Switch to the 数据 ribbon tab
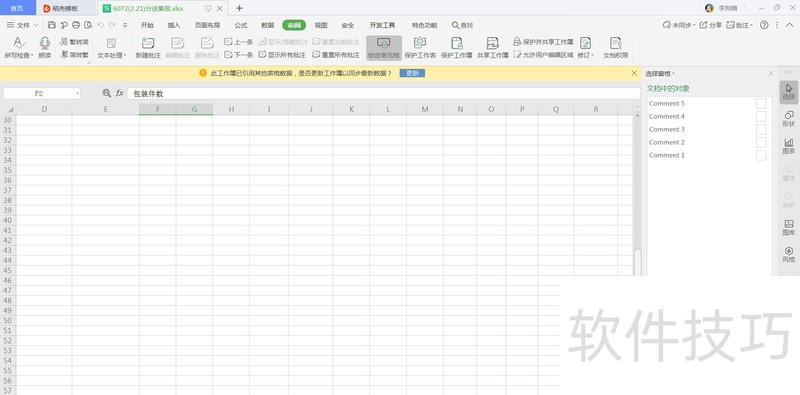 tap(267, 25)
